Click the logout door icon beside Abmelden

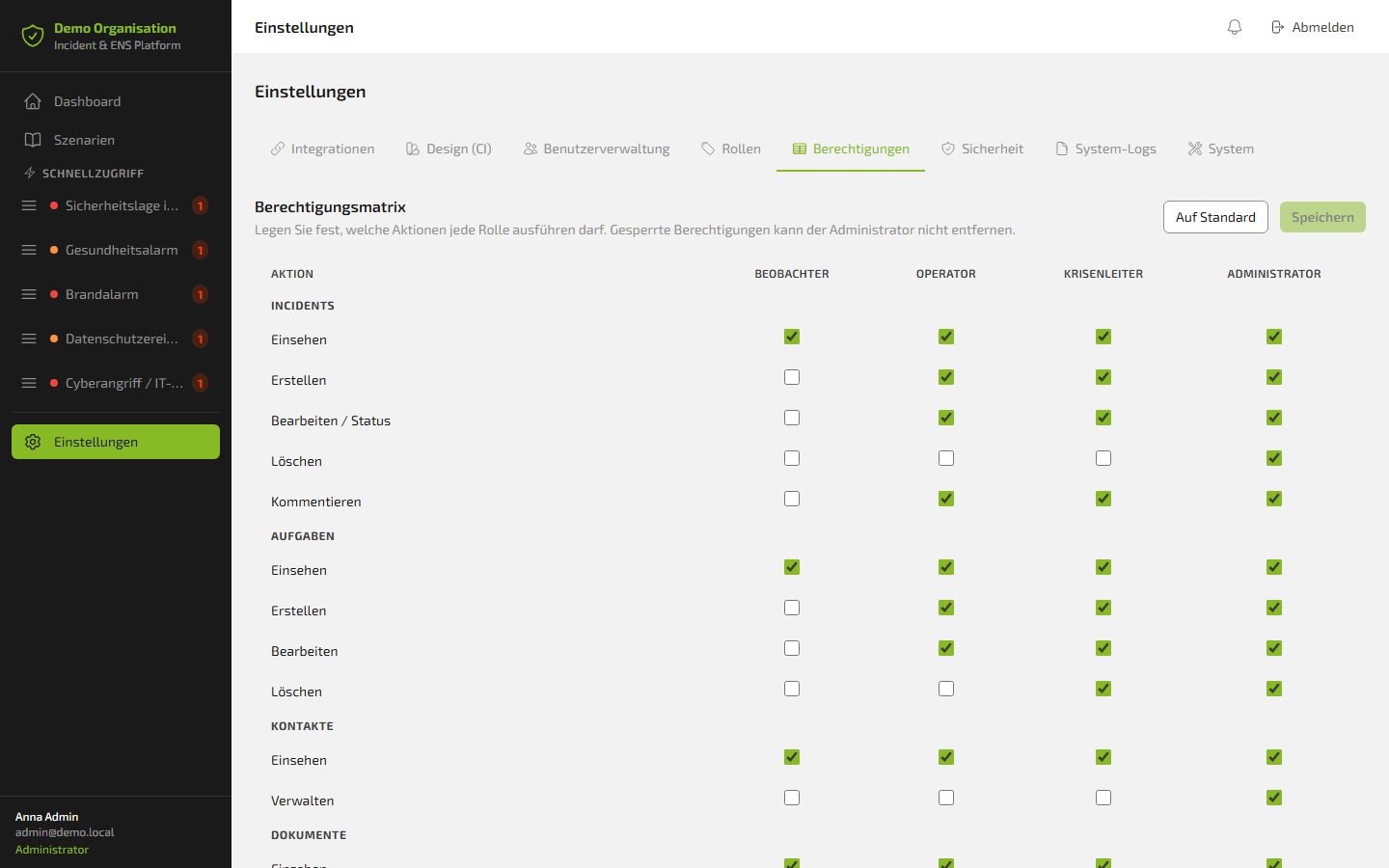[x=1277, y=27]
